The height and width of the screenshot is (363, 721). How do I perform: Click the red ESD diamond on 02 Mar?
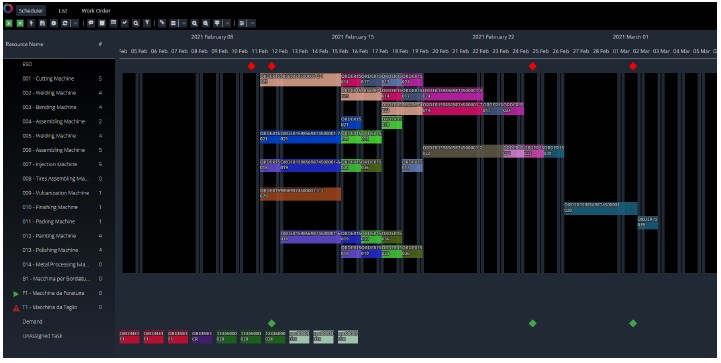click(633, 66)
